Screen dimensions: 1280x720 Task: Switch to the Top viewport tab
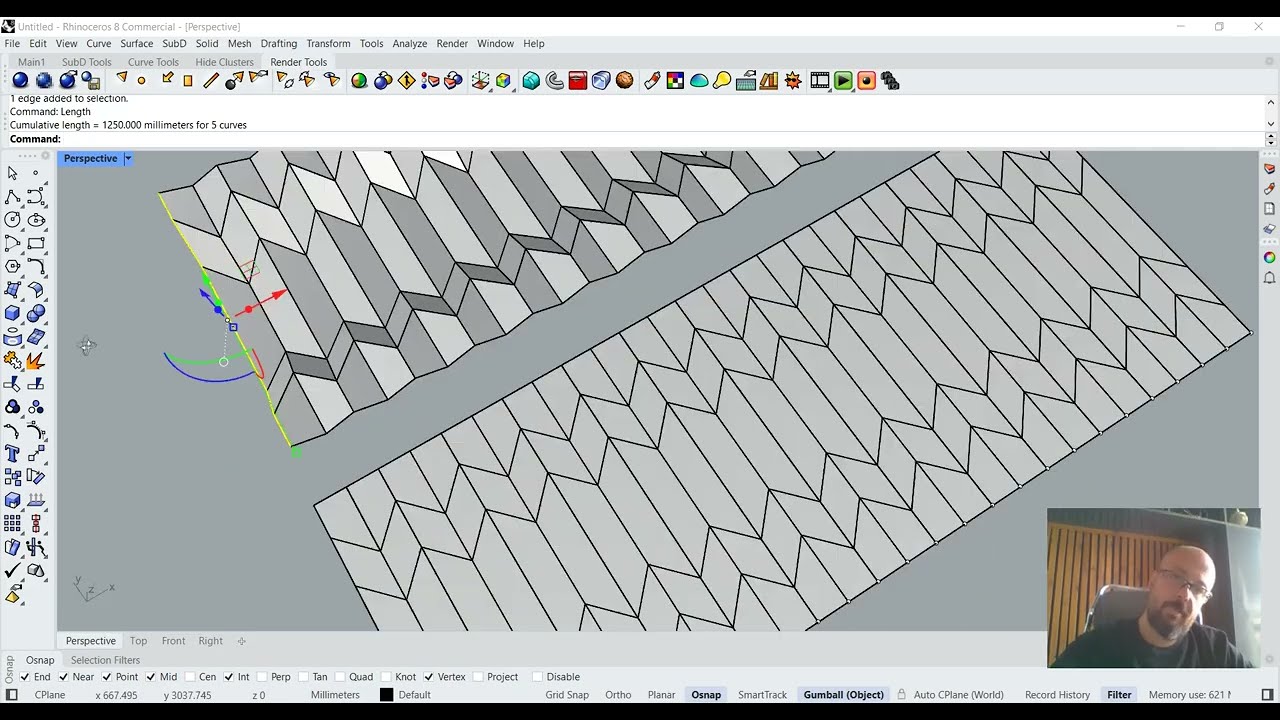[x=138, y=641]
